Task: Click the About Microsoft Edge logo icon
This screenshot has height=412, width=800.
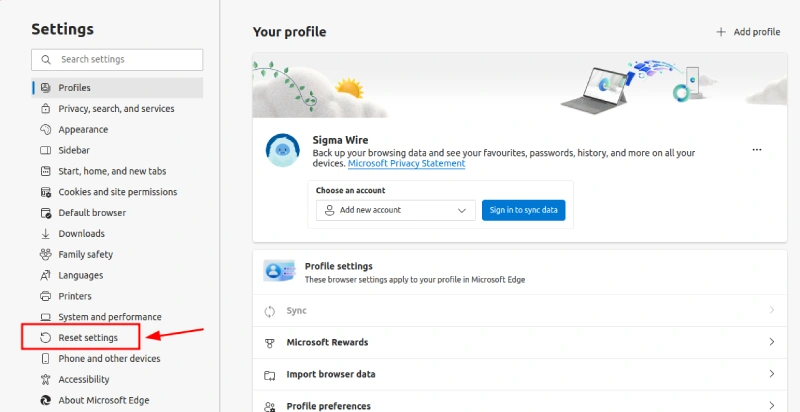Action: (45, 400)
